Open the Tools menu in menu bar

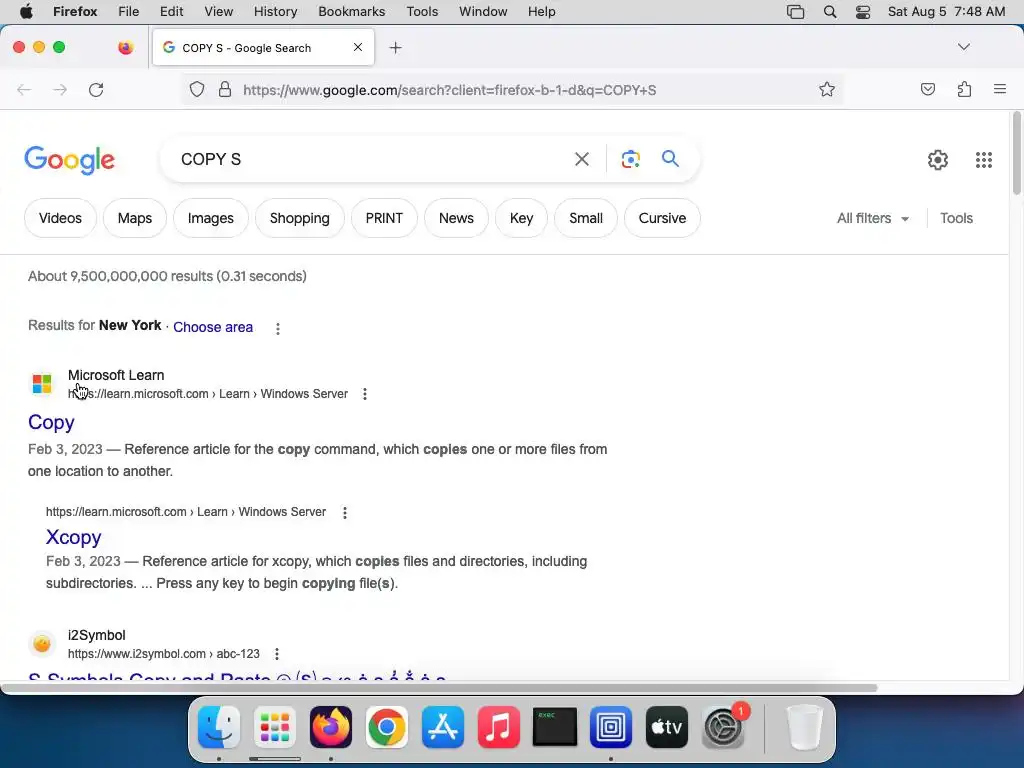pos(422,11)
